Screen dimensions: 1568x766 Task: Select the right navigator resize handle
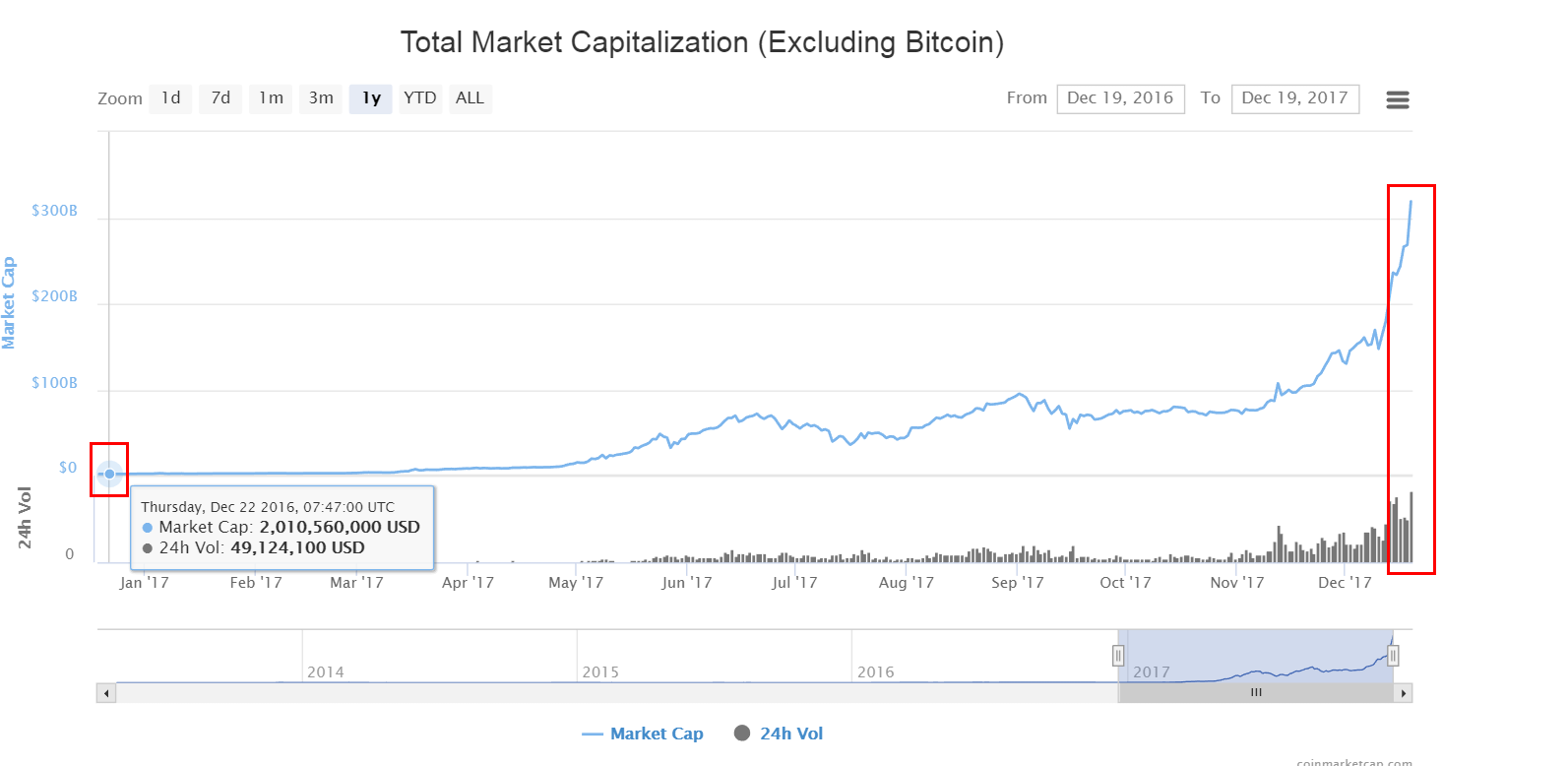[x=1395, y=654]
